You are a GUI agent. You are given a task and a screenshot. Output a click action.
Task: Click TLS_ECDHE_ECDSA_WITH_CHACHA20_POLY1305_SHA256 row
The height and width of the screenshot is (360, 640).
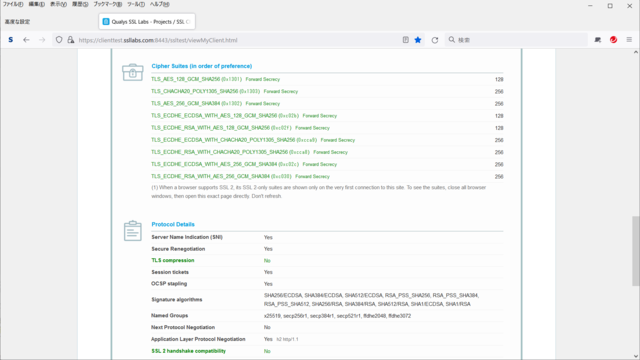[x=327, y=140]
